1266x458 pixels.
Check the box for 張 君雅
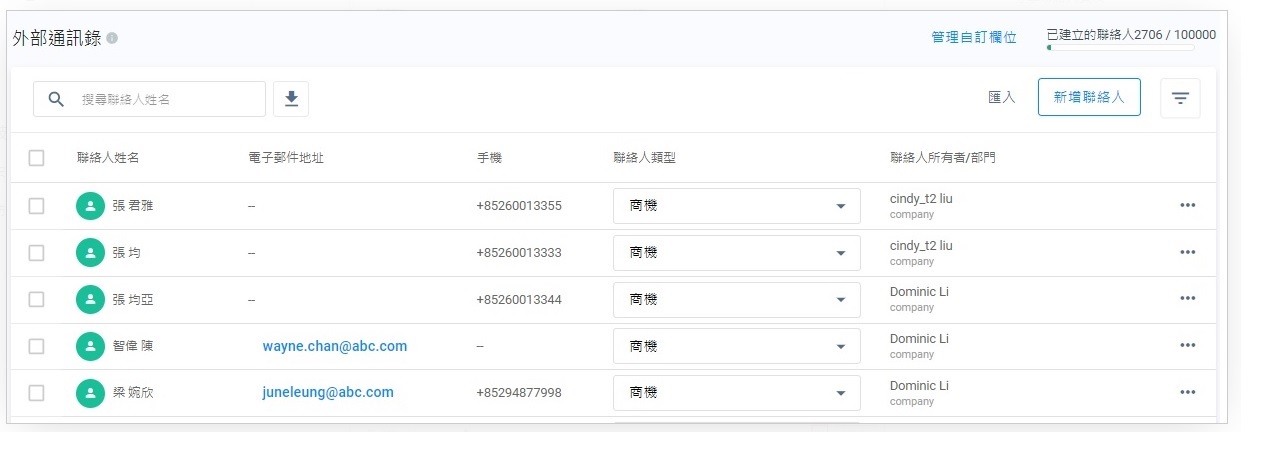click(37, 206)
